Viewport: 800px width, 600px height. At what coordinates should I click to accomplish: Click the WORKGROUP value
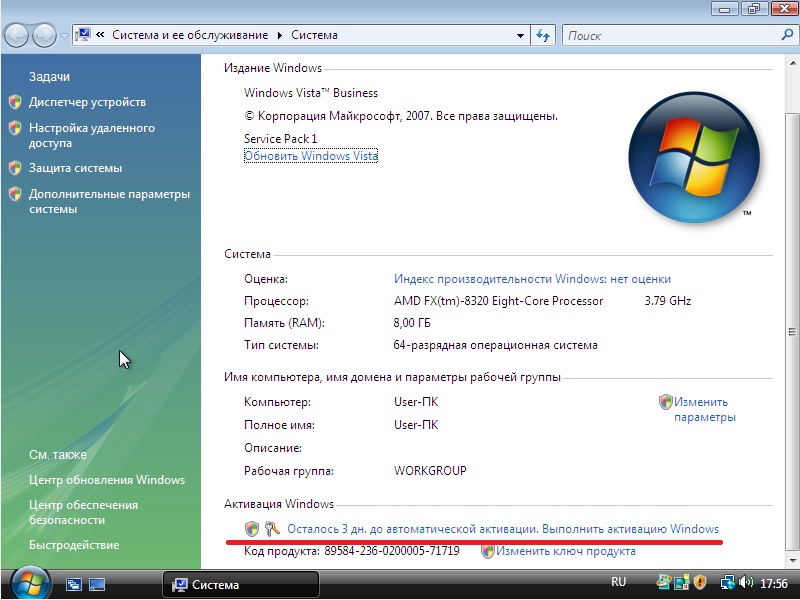[430, 470]
